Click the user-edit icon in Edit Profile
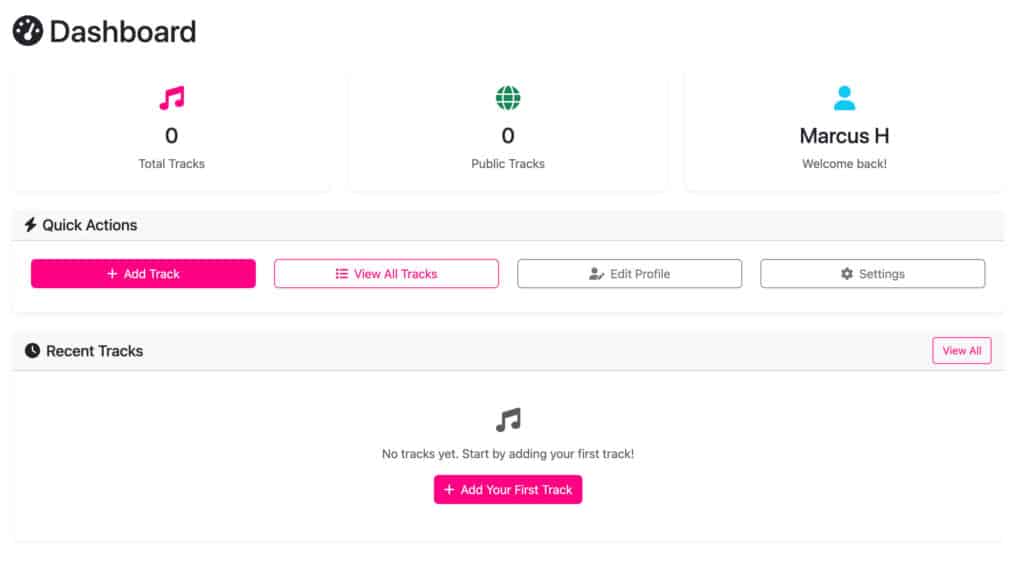This screenshot has height=571, width=1024. click(x=596, y=274)
